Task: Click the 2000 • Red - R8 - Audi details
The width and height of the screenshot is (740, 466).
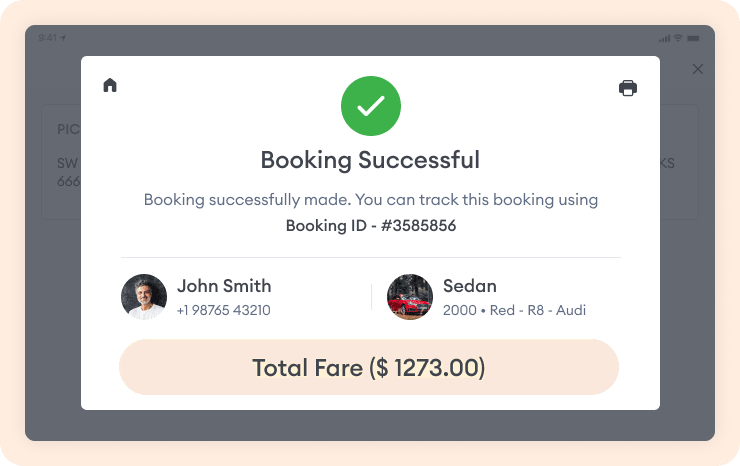Action: (514, 310)
